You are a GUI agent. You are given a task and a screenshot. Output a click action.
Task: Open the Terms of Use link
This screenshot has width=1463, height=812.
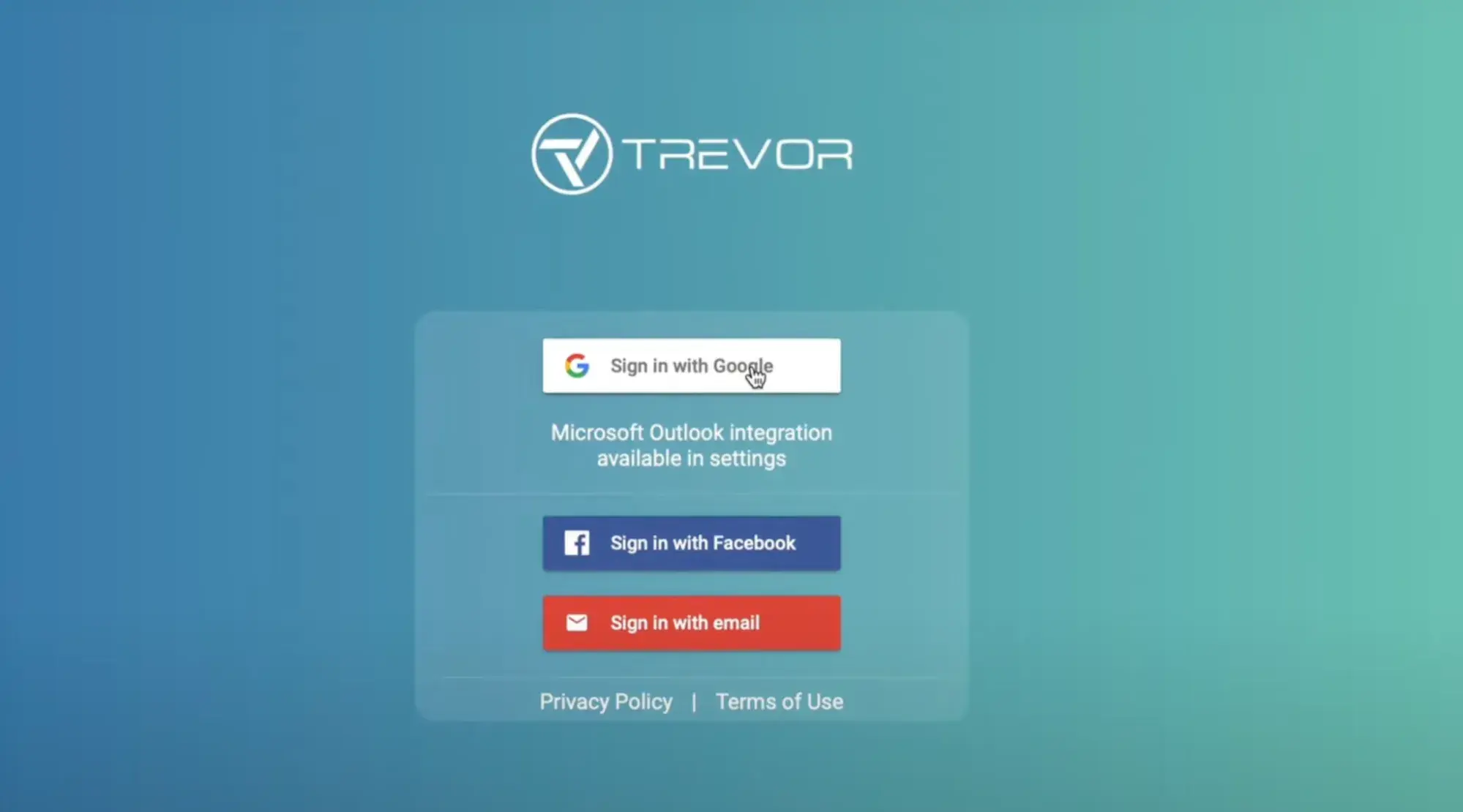tap(779, 701)
